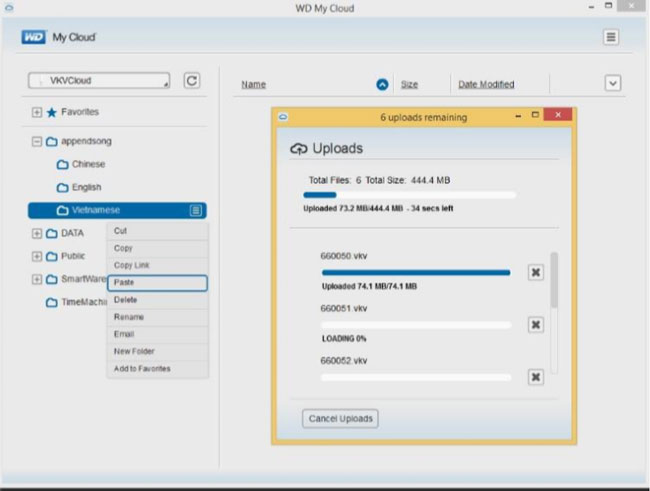This screenshot has width=650, height=491.
Task: Choose Paste from the context menu
Action: [x=157, y=283]
